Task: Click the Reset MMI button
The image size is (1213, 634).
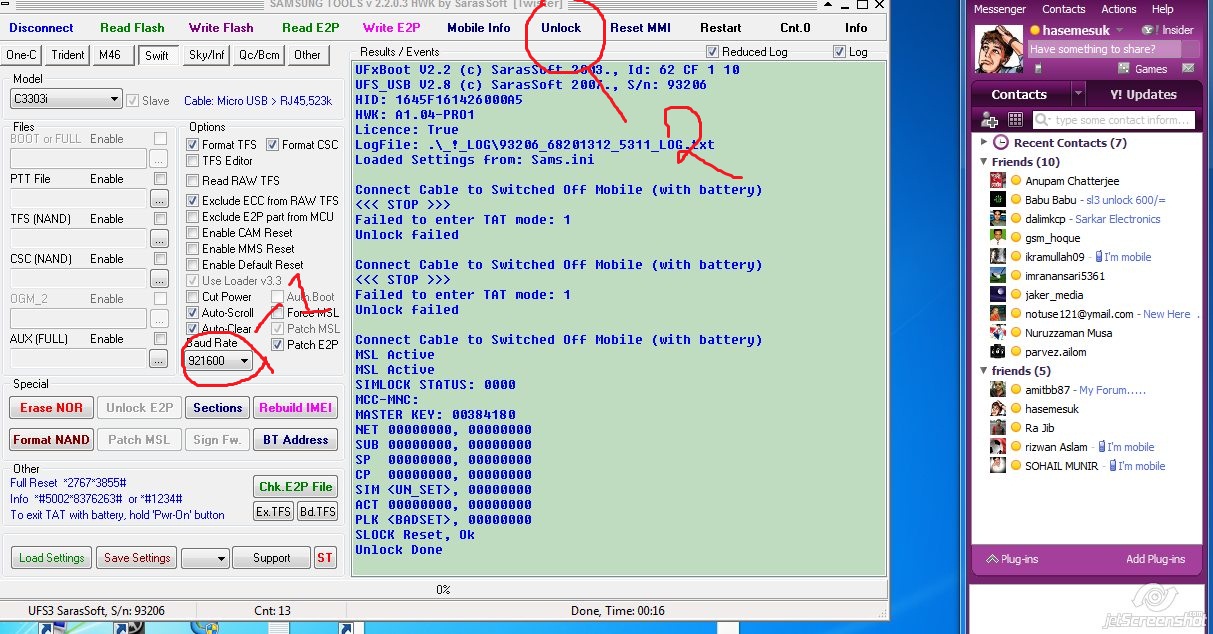Action: pyautogui.click(x=641, y=28)
